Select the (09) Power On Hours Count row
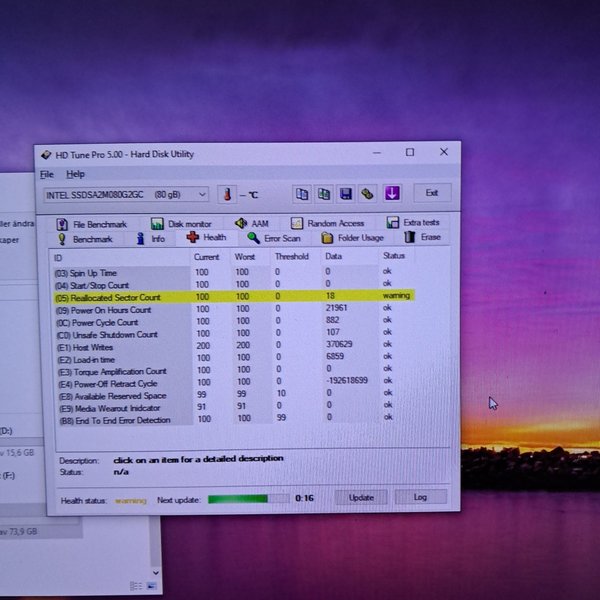600x600 pixels. [x=233, y=309]
